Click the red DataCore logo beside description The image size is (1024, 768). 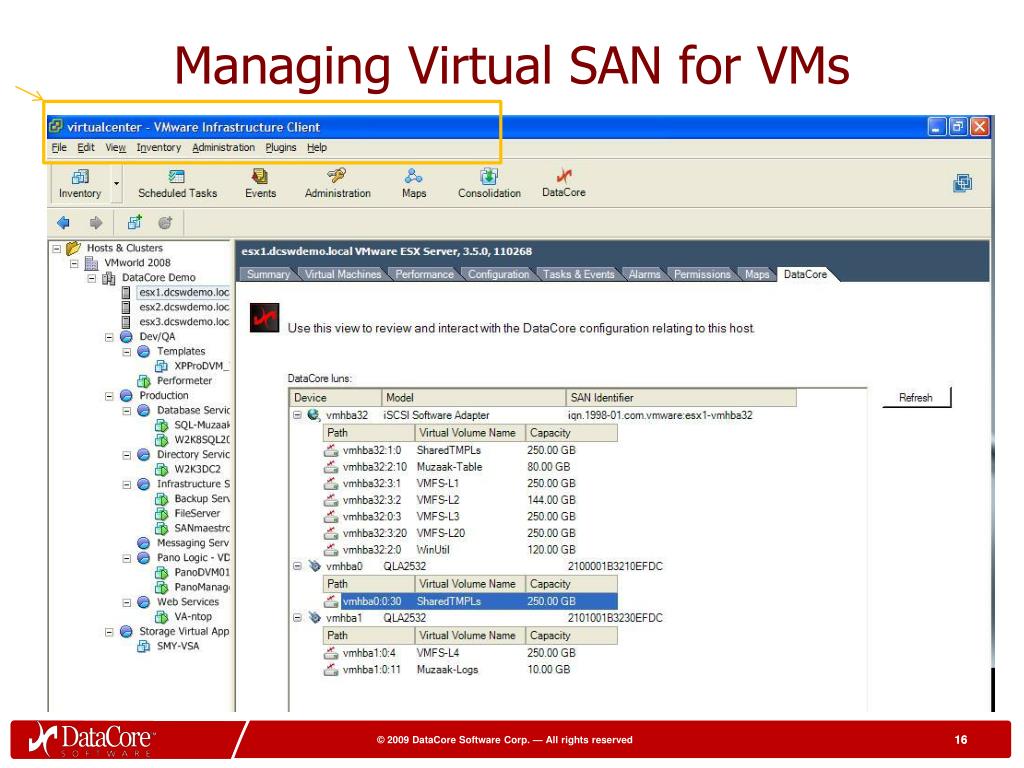coord(264,318)
